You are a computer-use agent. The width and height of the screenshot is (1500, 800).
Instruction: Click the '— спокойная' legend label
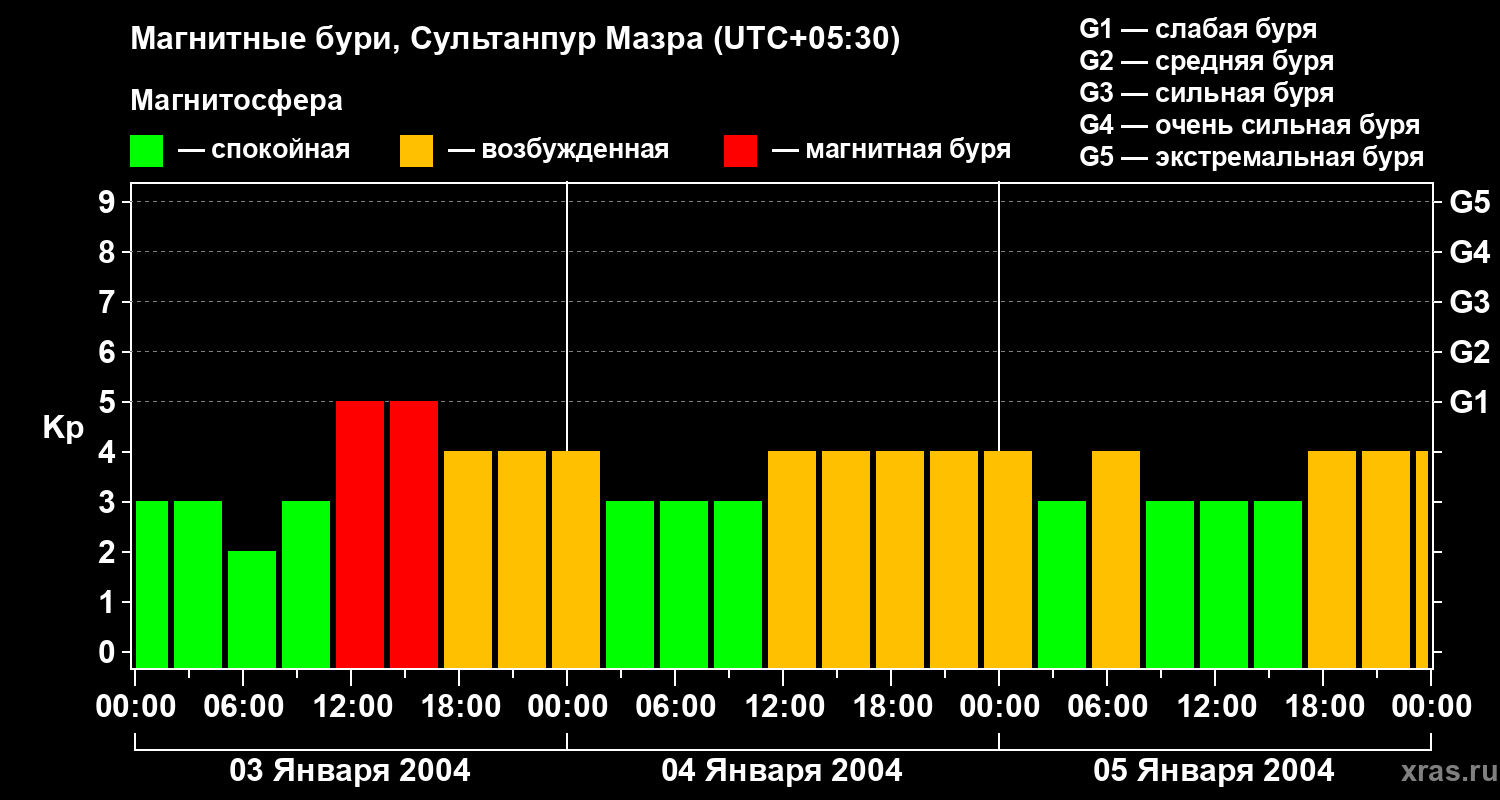tap(264, 150)
